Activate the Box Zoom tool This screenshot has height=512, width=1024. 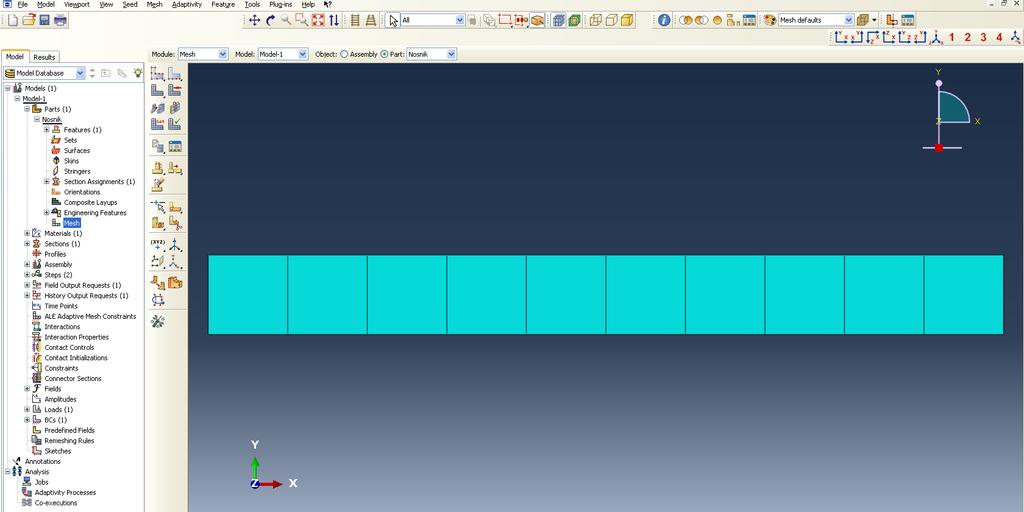click(302, 20)
